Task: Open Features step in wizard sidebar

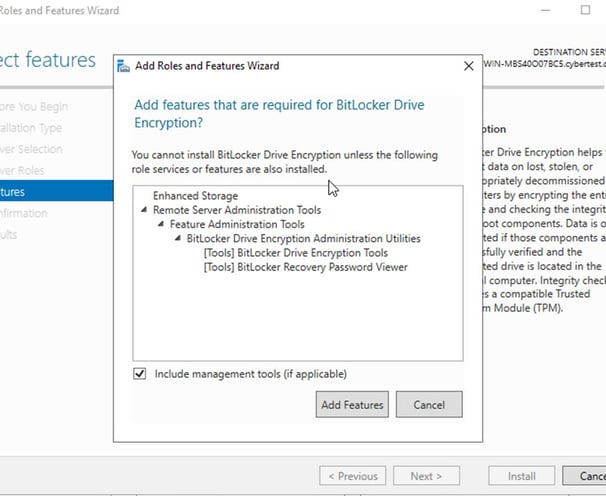Action: pos(56,192)
